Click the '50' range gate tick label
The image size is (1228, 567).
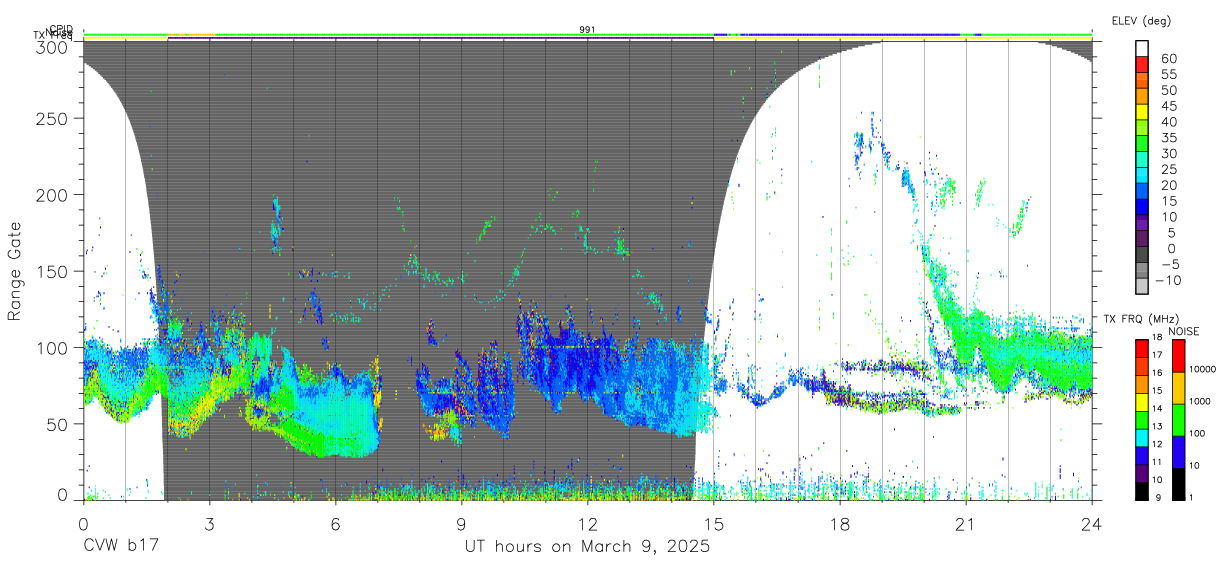click(x=59, y=424)
